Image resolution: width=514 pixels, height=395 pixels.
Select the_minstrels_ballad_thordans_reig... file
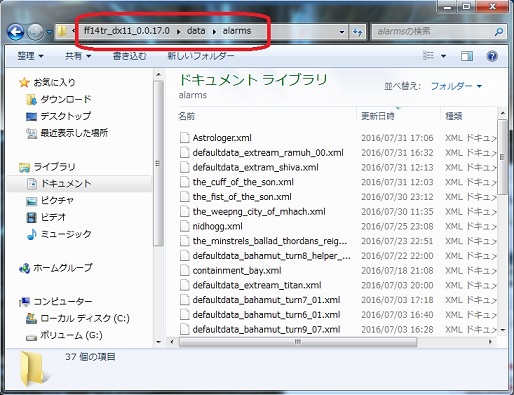(270, 241)
